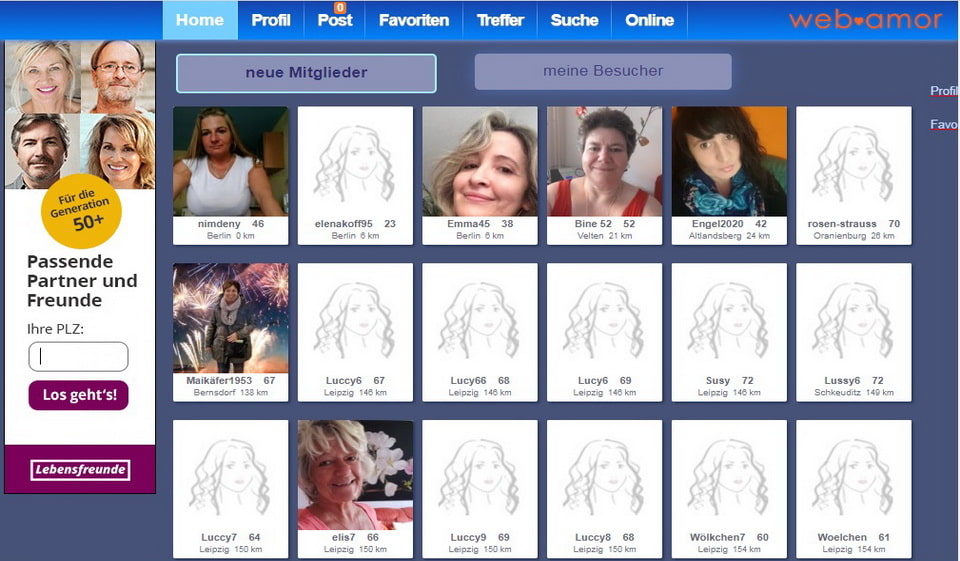Click the Suche navigation item

coord(574,20)
